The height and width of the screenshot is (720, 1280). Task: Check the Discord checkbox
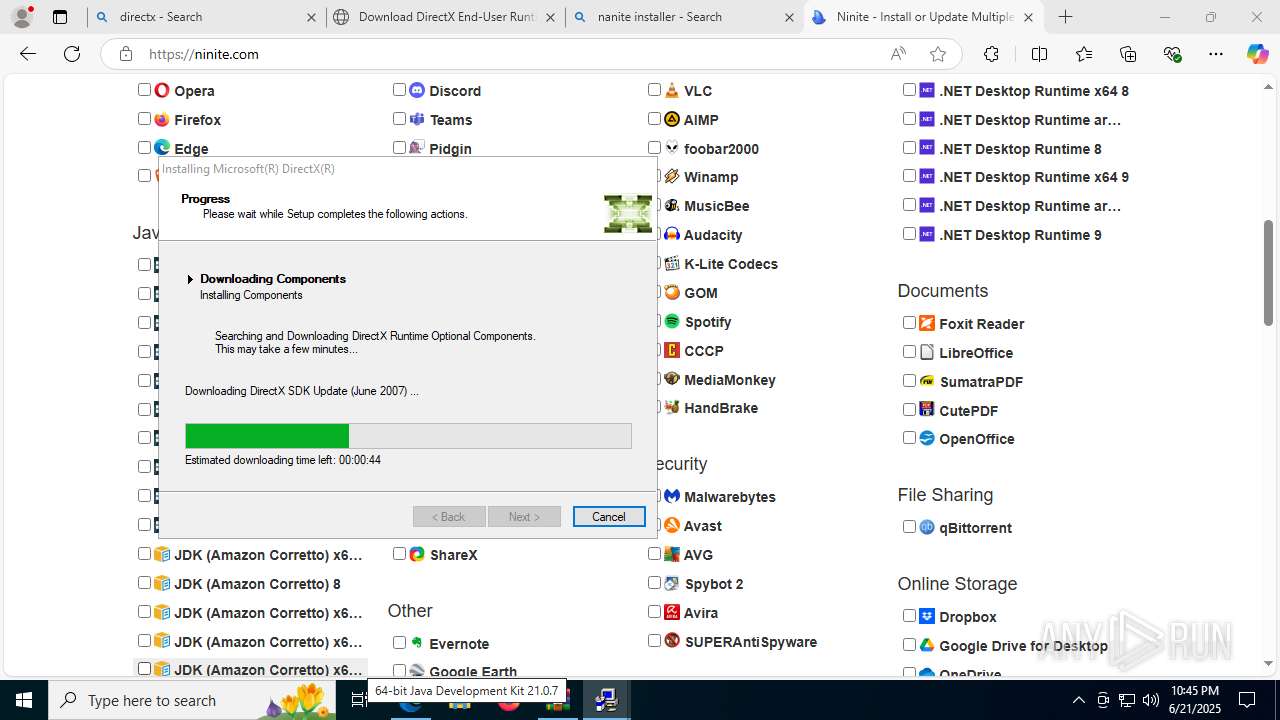coord(399,89)
